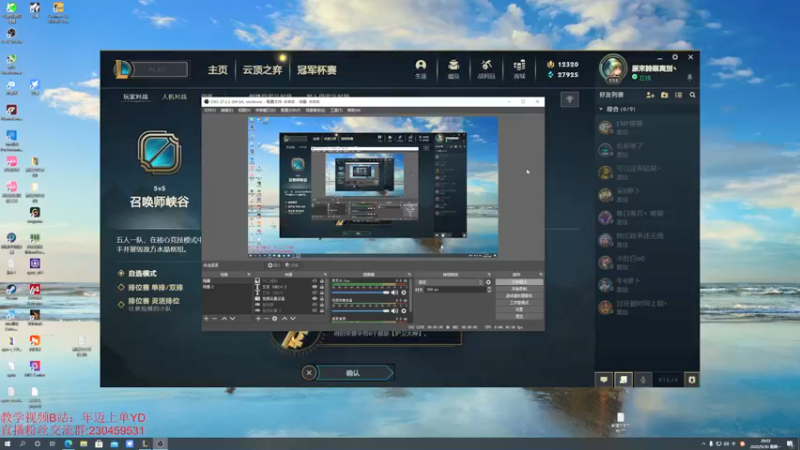
Task: Toggle eye visibility for 文本 (GDI+) 2 source
Action: point(315,287)
